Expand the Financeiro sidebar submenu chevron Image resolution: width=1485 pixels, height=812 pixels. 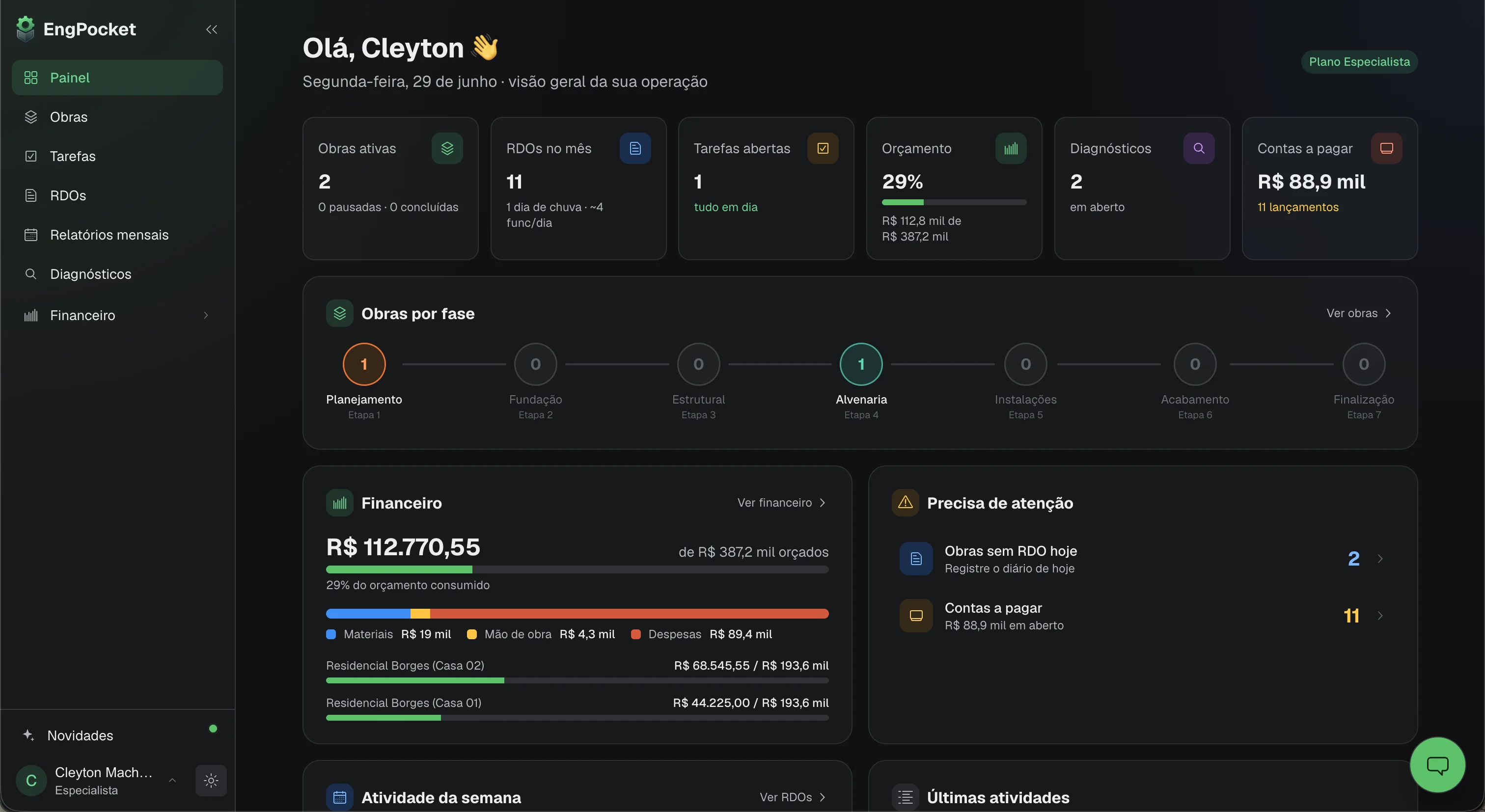206,315
